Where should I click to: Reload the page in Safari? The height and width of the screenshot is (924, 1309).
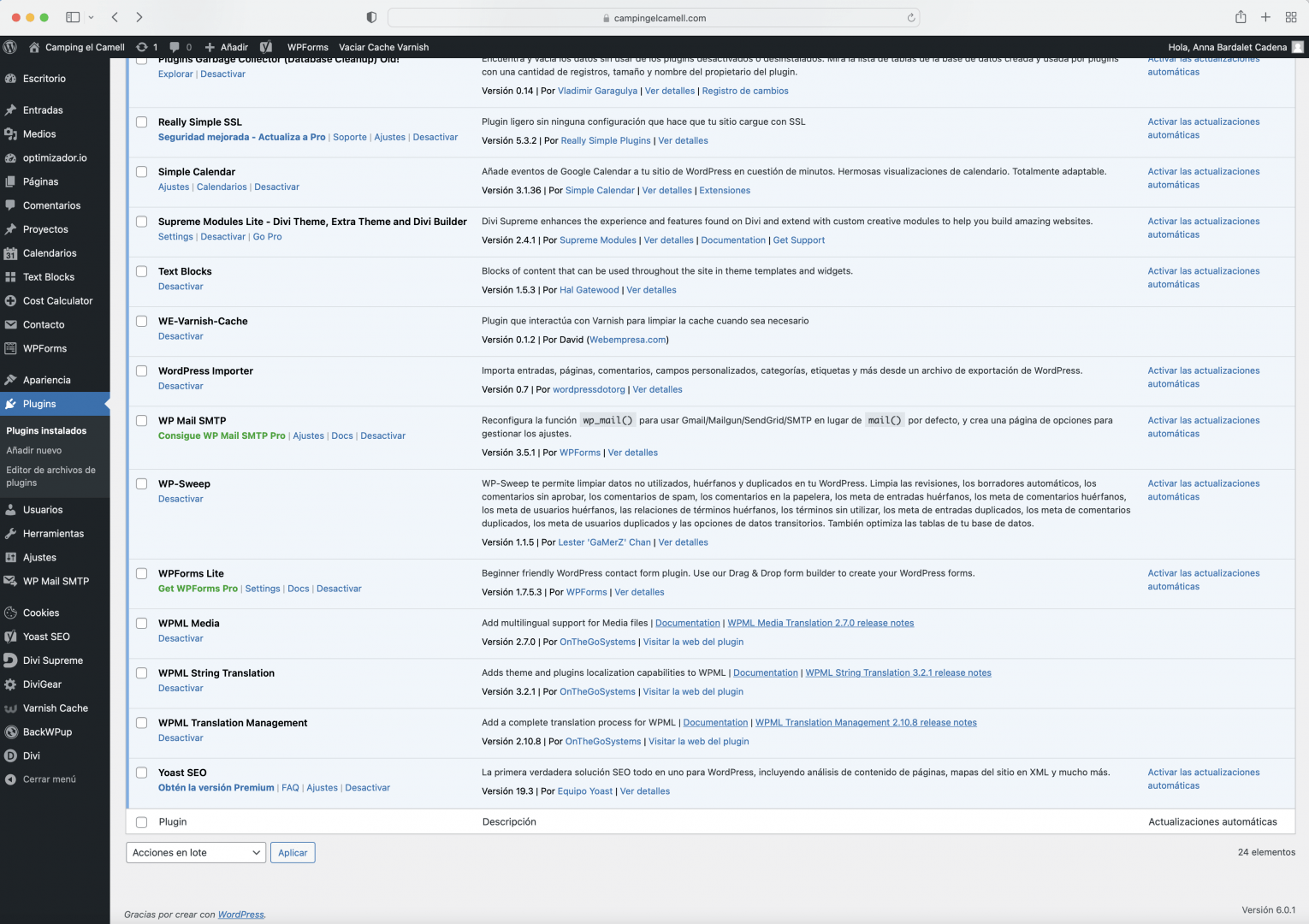911,17
